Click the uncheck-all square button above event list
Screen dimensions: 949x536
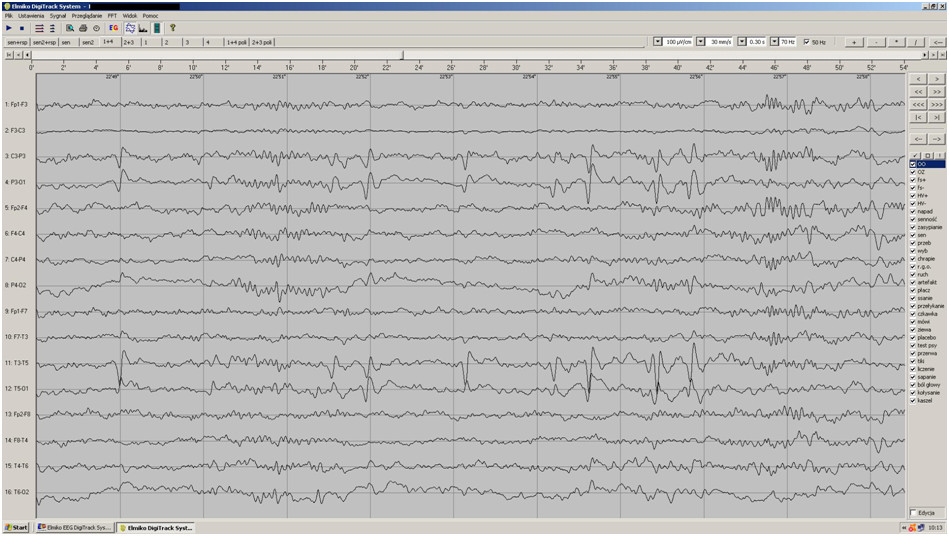pos(927,155)
